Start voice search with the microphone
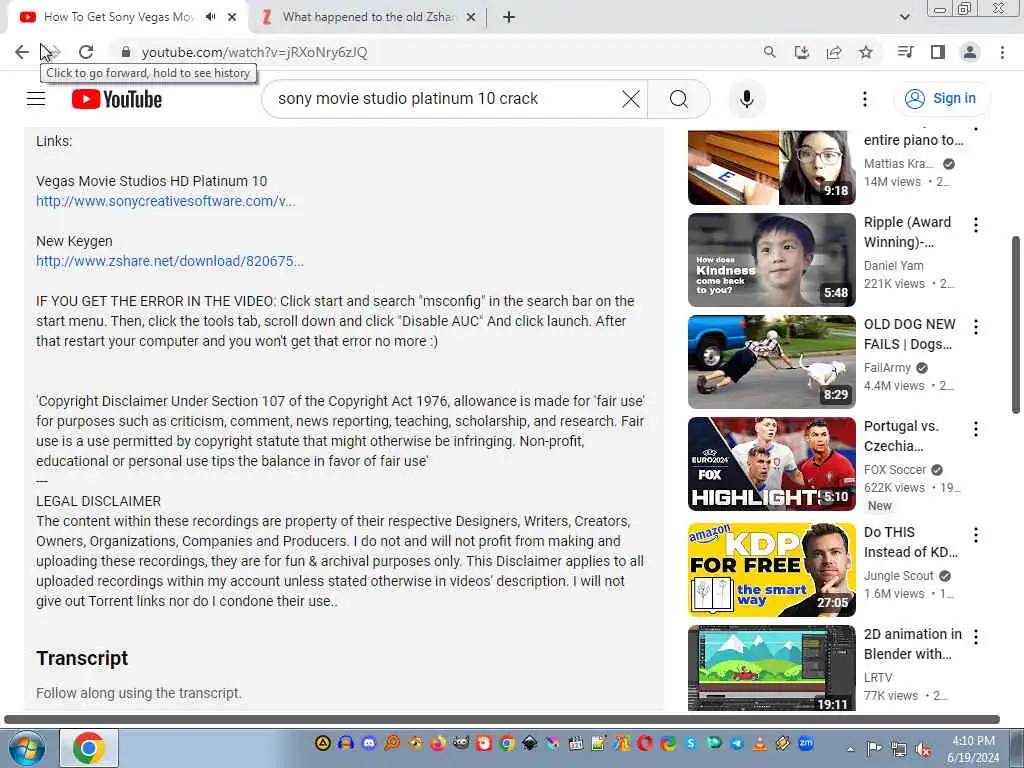This screenshot has height=768, width=1024. 746,99
